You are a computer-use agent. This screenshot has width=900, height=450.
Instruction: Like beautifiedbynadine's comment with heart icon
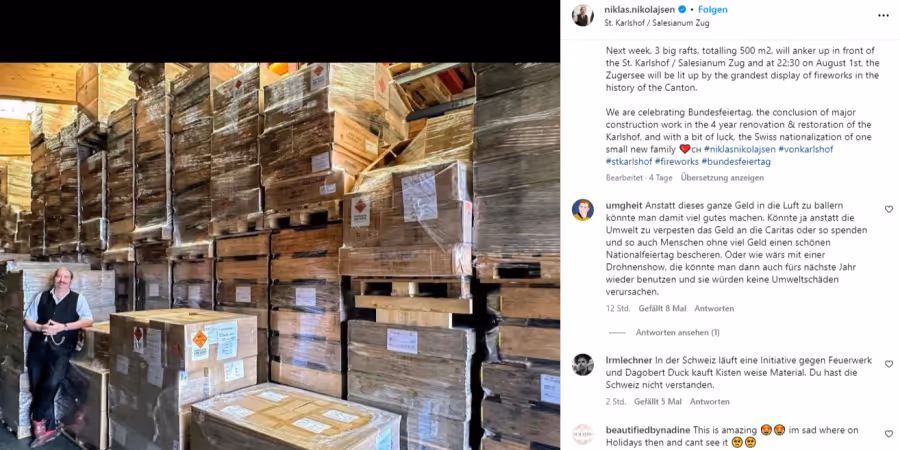889,434
